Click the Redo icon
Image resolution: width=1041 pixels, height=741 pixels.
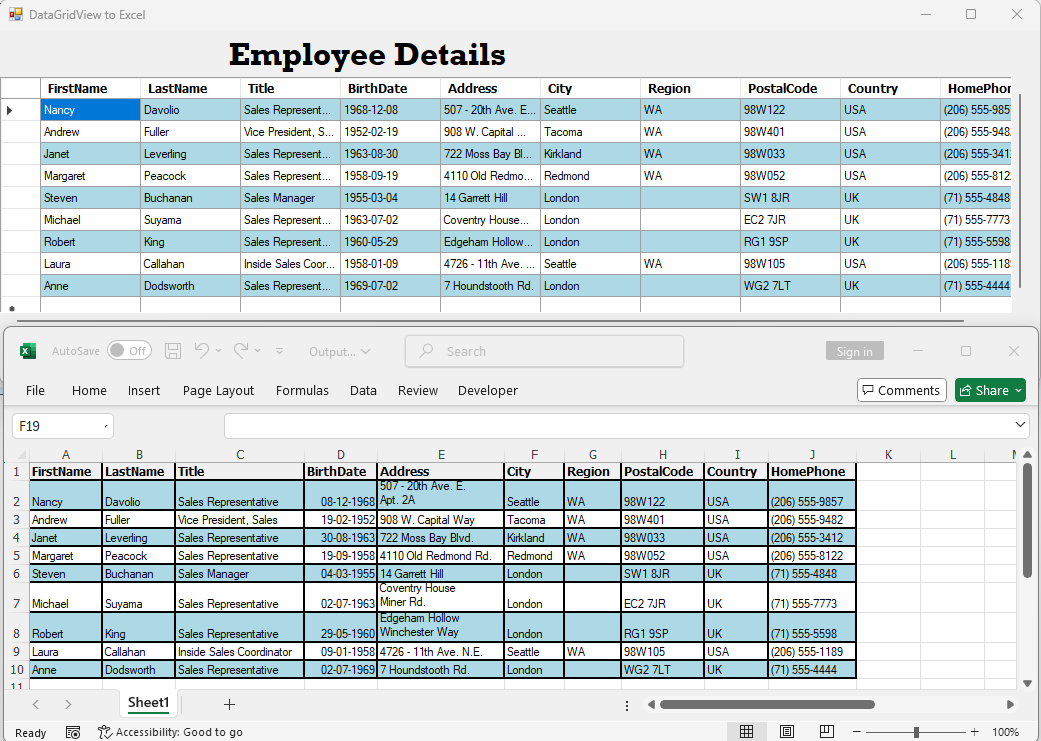point(243,350)
